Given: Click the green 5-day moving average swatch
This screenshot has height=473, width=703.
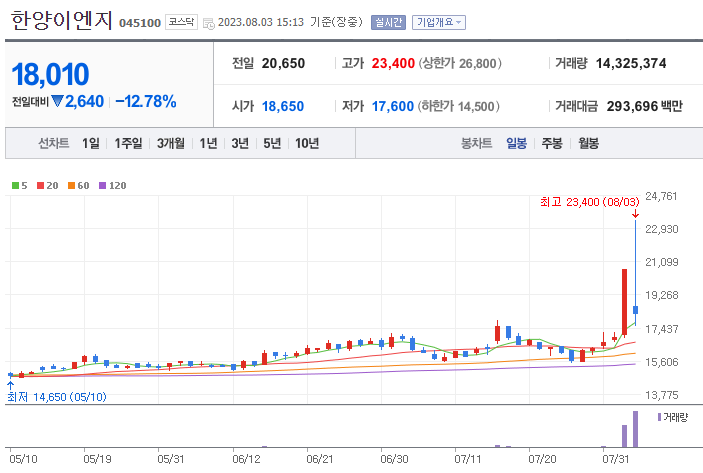Looking at the screenshot, I should click(x=15, y=186).
